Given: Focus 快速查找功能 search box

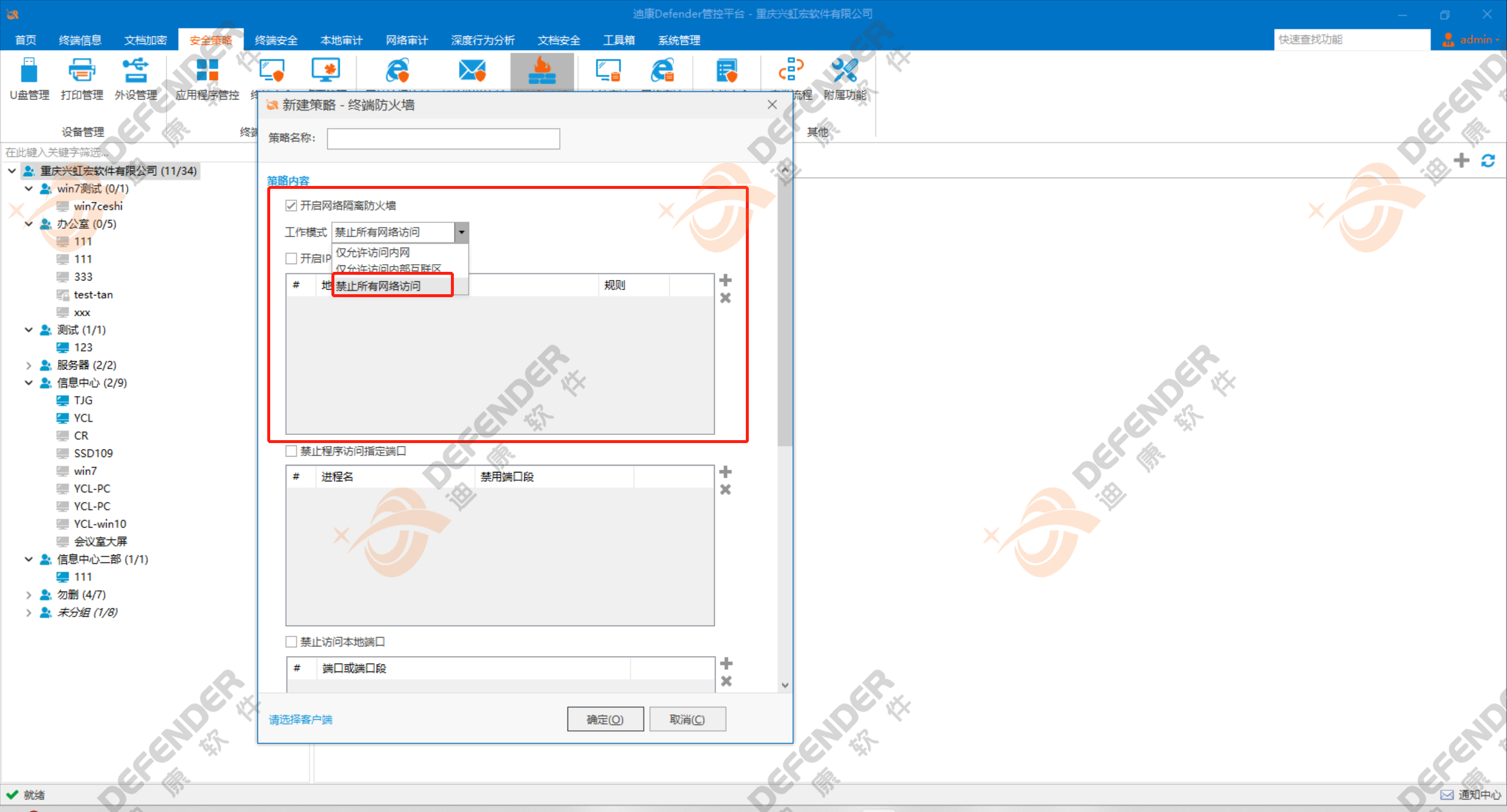Looking at the screenshot, I should click(x=1352, y=39).
